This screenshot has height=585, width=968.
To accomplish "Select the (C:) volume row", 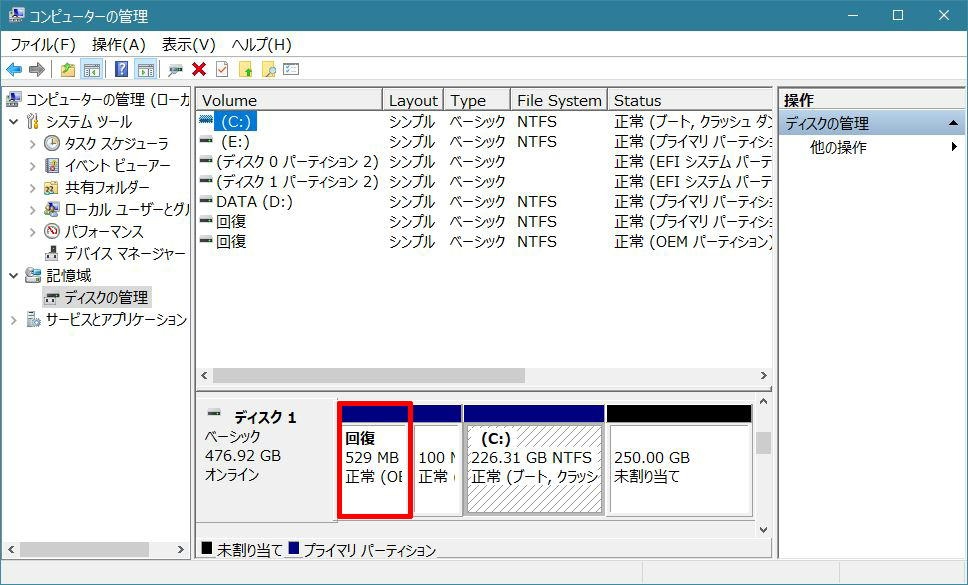I will coord(485,122).
